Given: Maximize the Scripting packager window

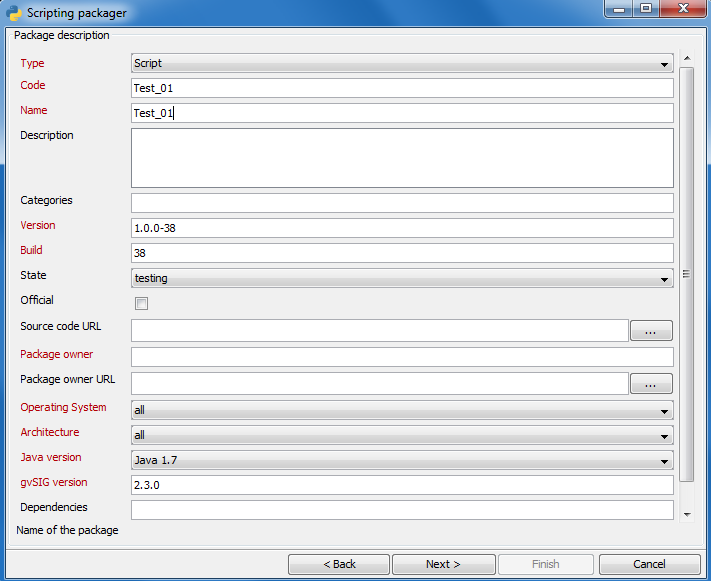Looking at the screenshot, I should point(646,9).
